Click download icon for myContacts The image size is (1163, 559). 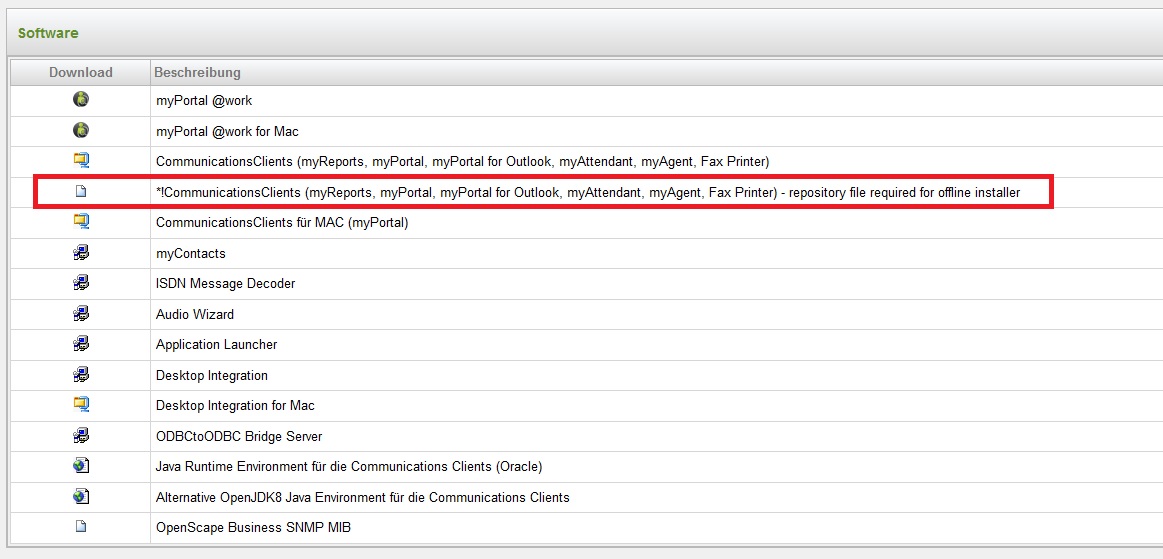[81, 253]
